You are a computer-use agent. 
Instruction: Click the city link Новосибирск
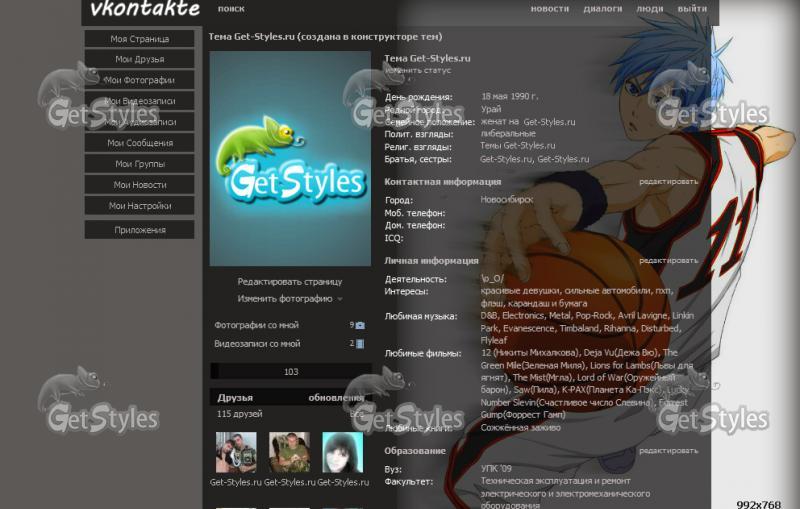coord(507,199)
